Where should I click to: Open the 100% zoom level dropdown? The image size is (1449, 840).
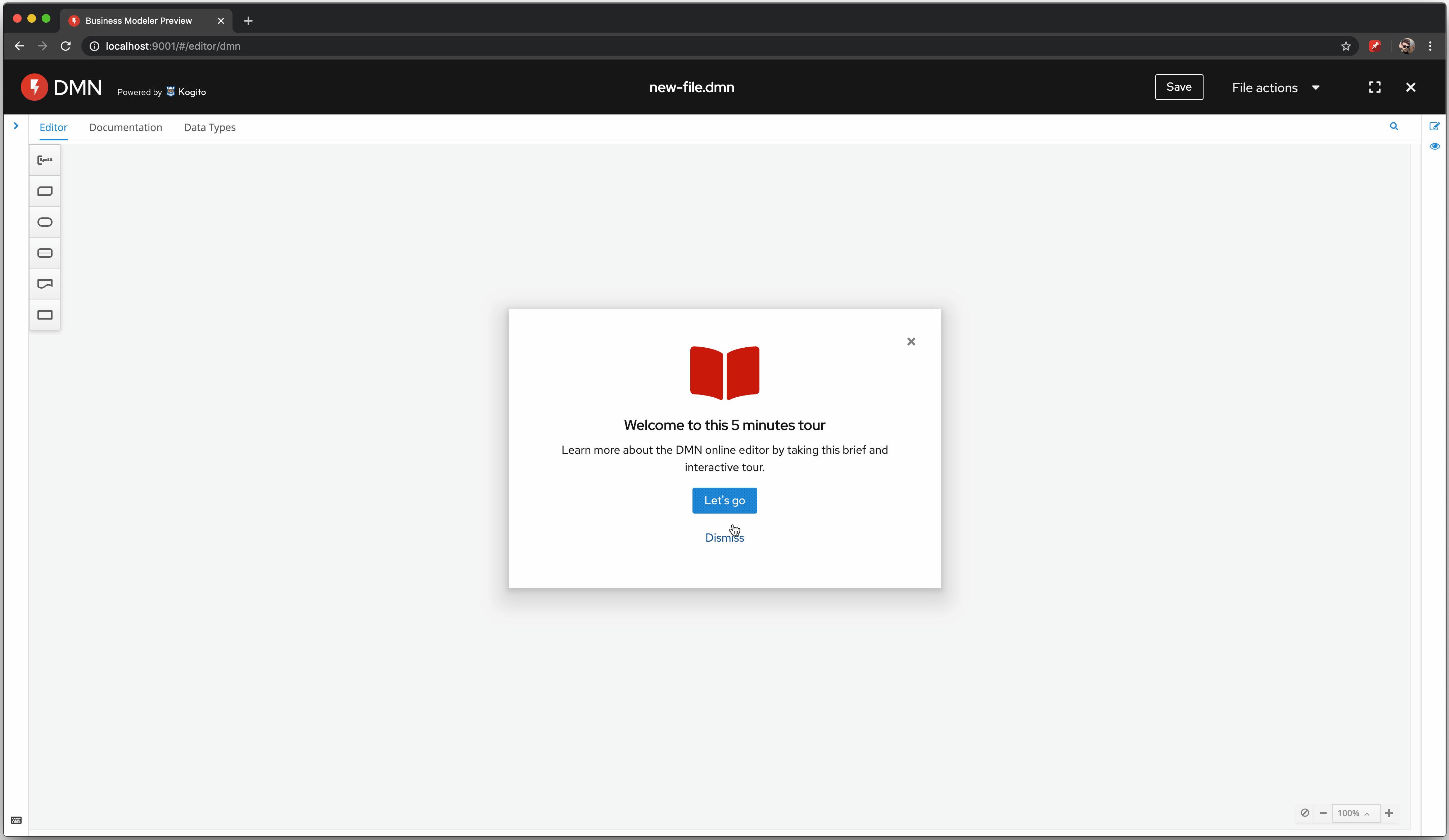(x=1355, y=813)
